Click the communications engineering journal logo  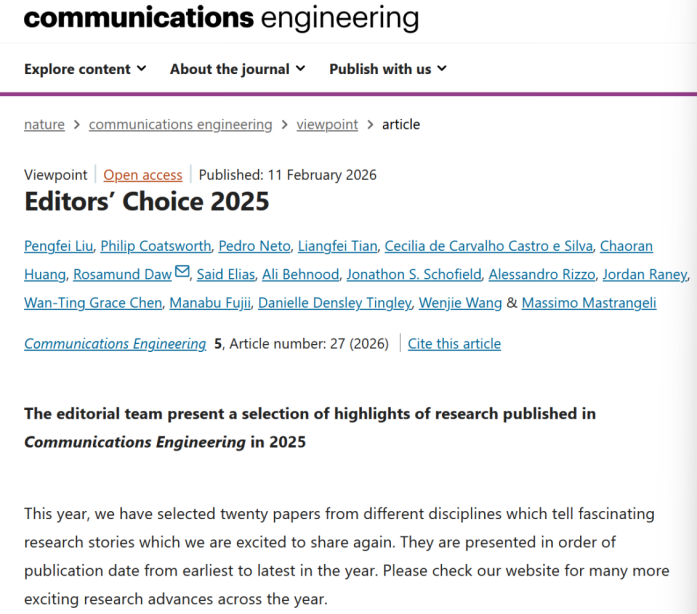point(221,17)
